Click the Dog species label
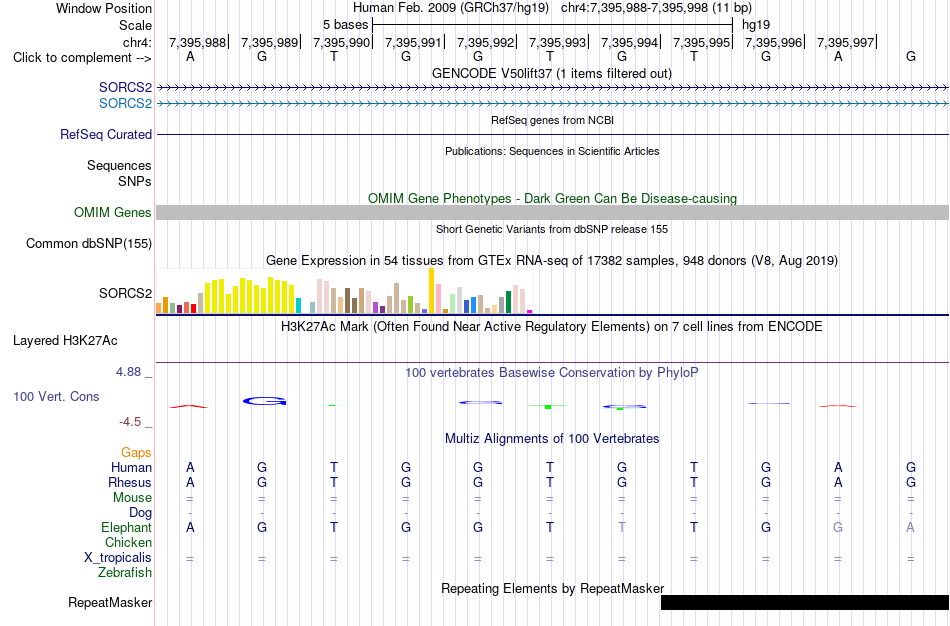950x626 pixels. pyautogui.click(x=141, y=513)
